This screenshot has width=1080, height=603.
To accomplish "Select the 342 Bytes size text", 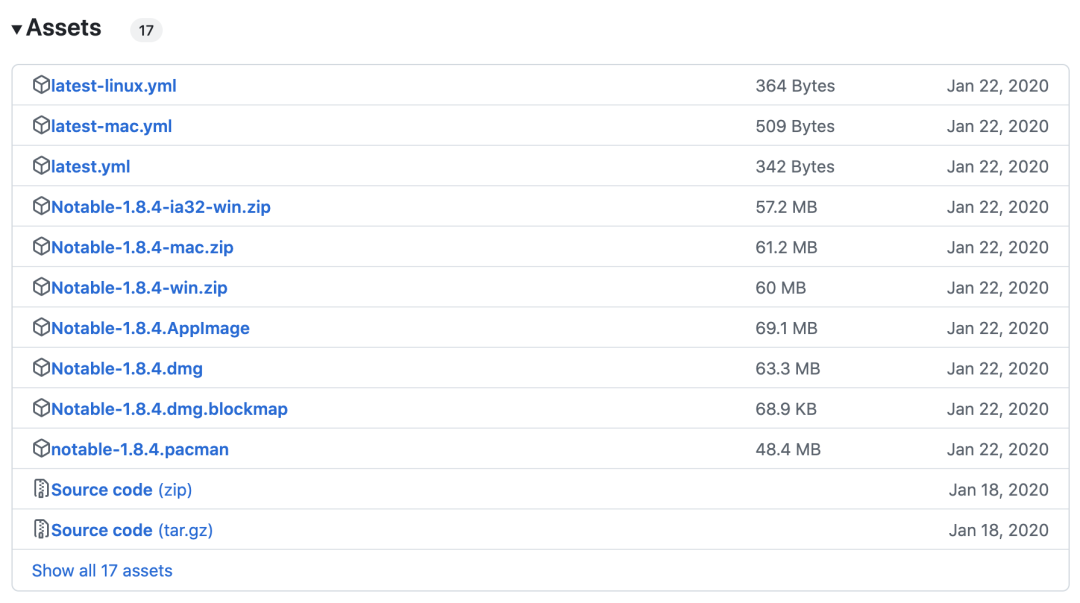I will pos(795,166).
